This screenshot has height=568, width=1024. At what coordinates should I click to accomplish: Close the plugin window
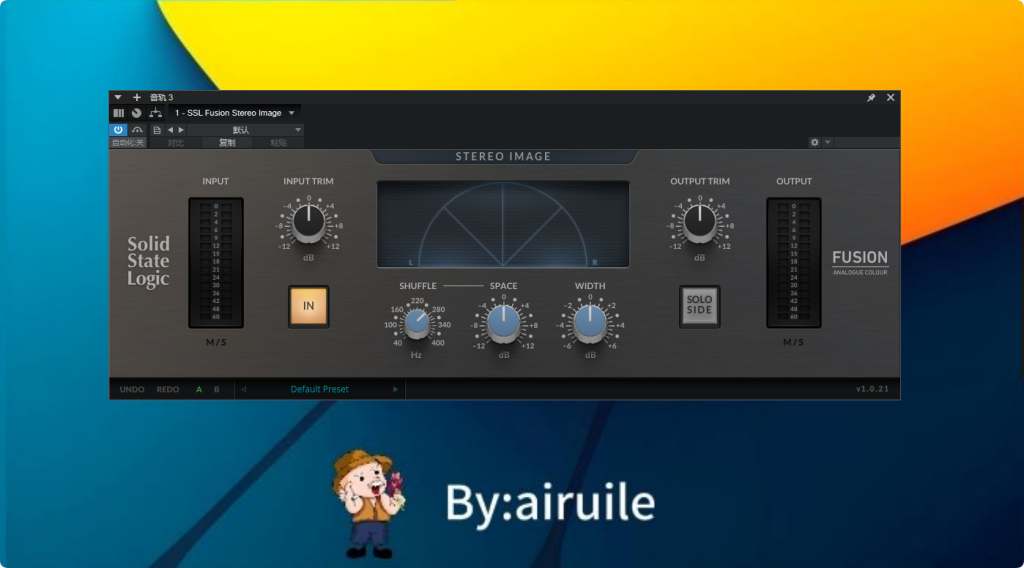point(891,97)
